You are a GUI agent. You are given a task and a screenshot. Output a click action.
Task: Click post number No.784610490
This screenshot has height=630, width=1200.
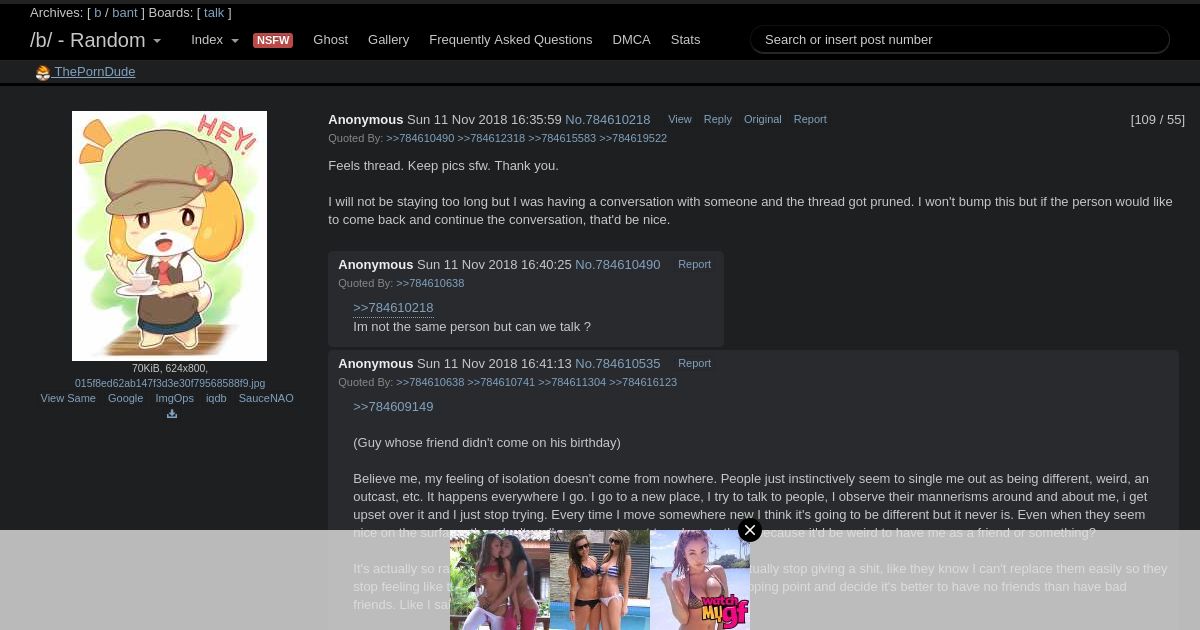pyautogui.click(x=617, y=265)
